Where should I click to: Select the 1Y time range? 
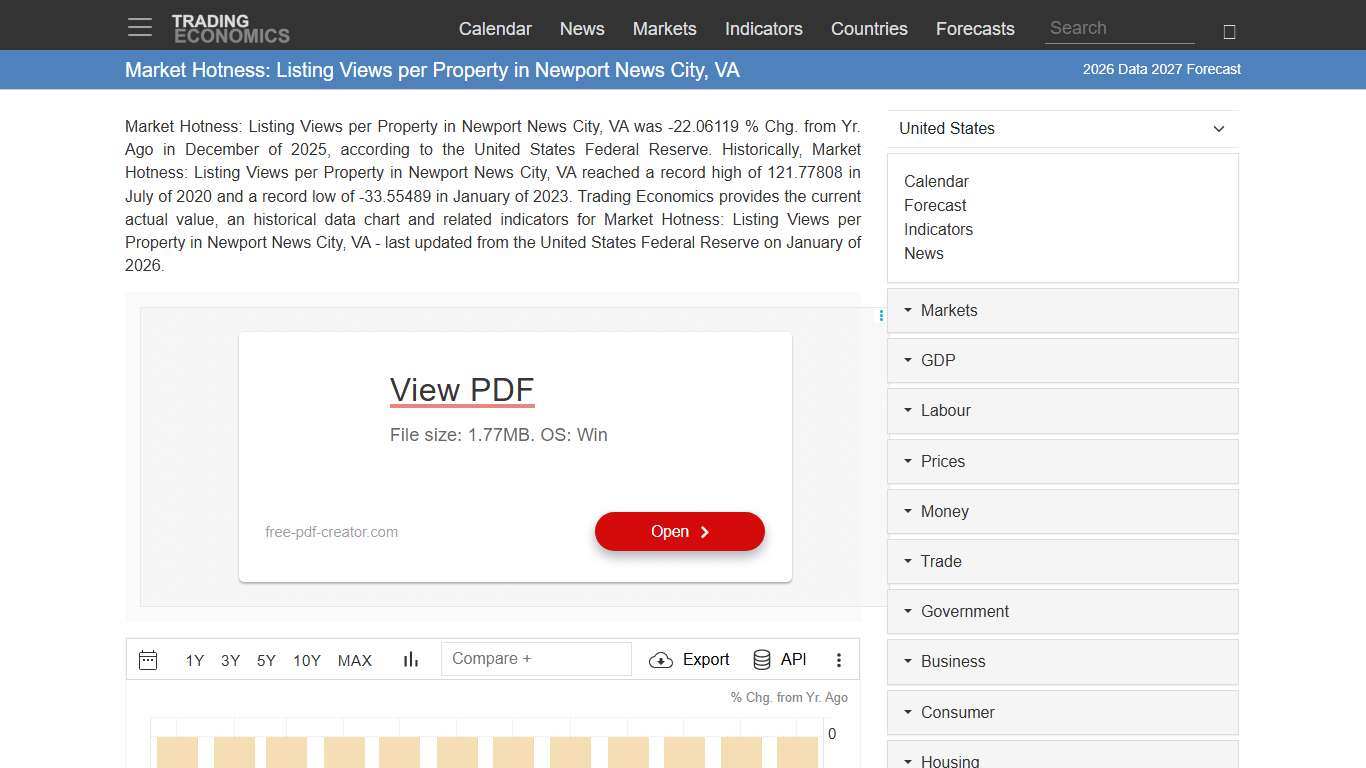click(x=194, y=661)
